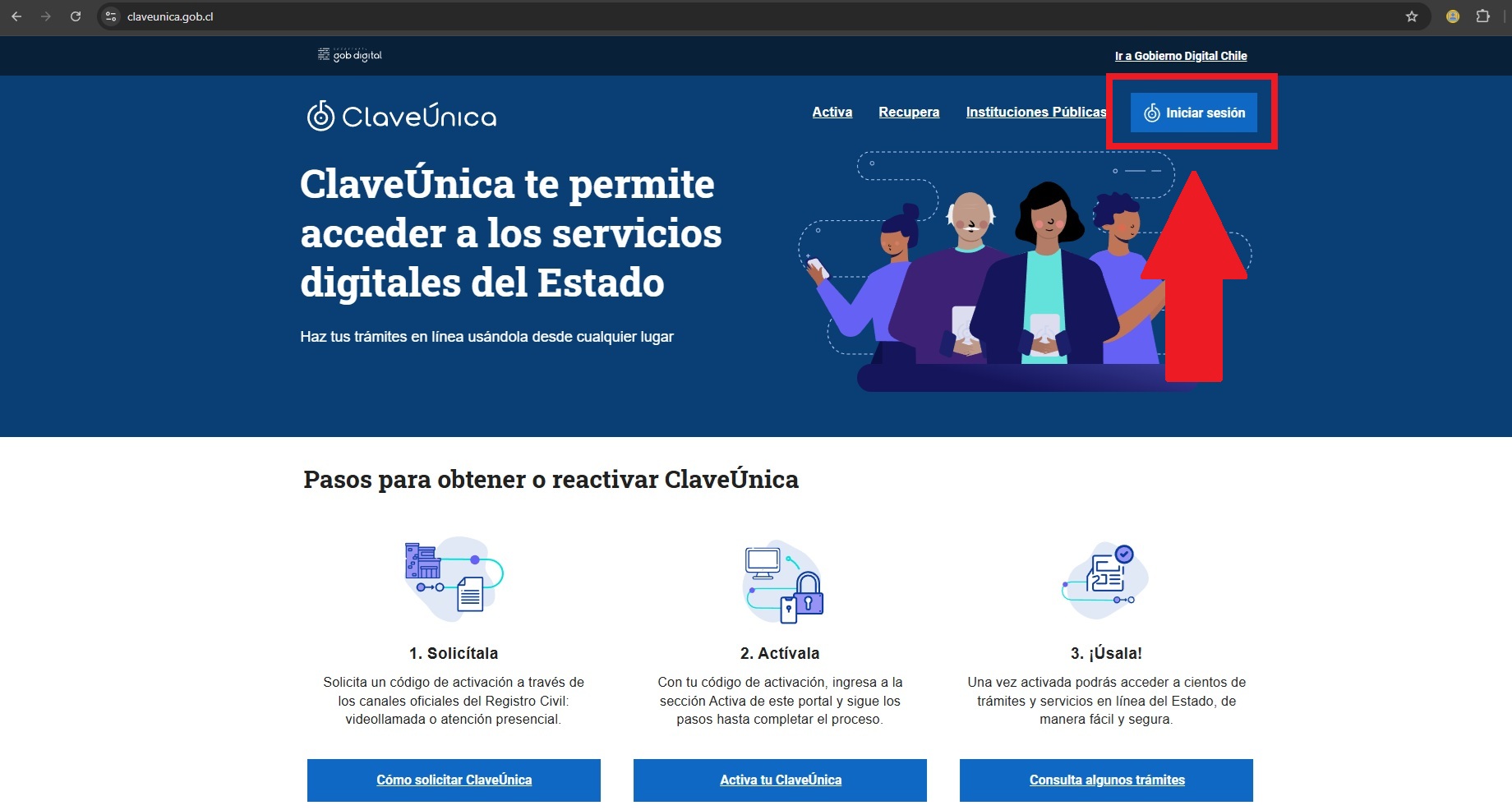This screenshot has height=810, width=1512.
Task: Click the ClaveÚnica logo
Action: [402, 116]
